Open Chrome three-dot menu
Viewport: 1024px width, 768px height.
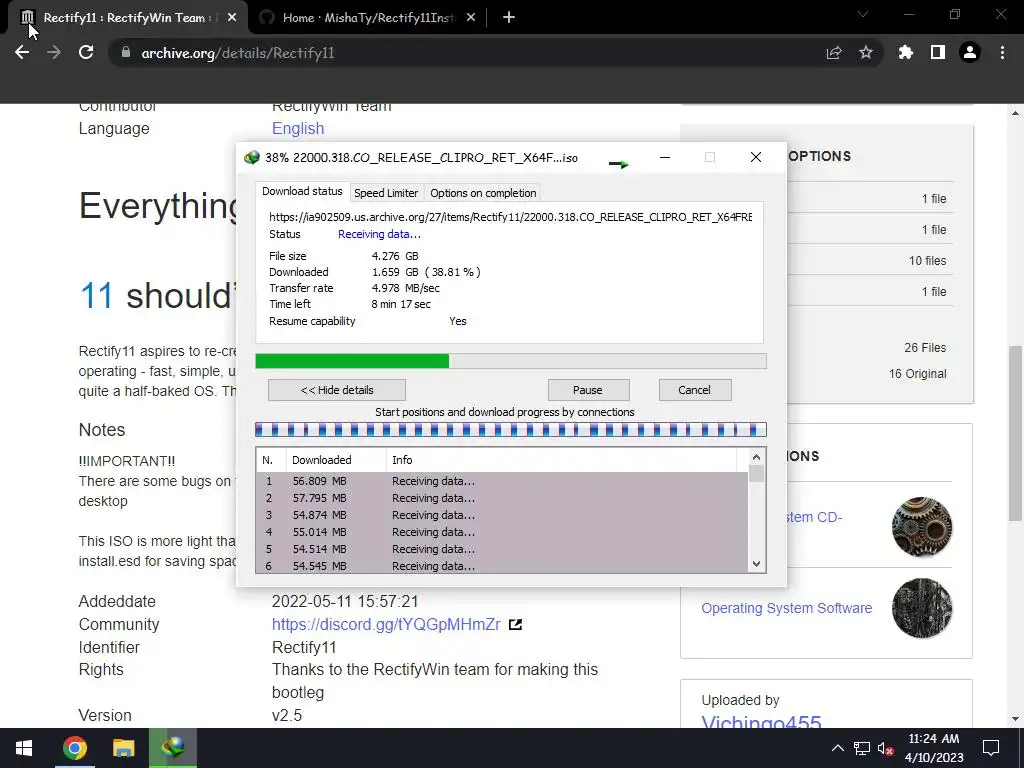1002,53
